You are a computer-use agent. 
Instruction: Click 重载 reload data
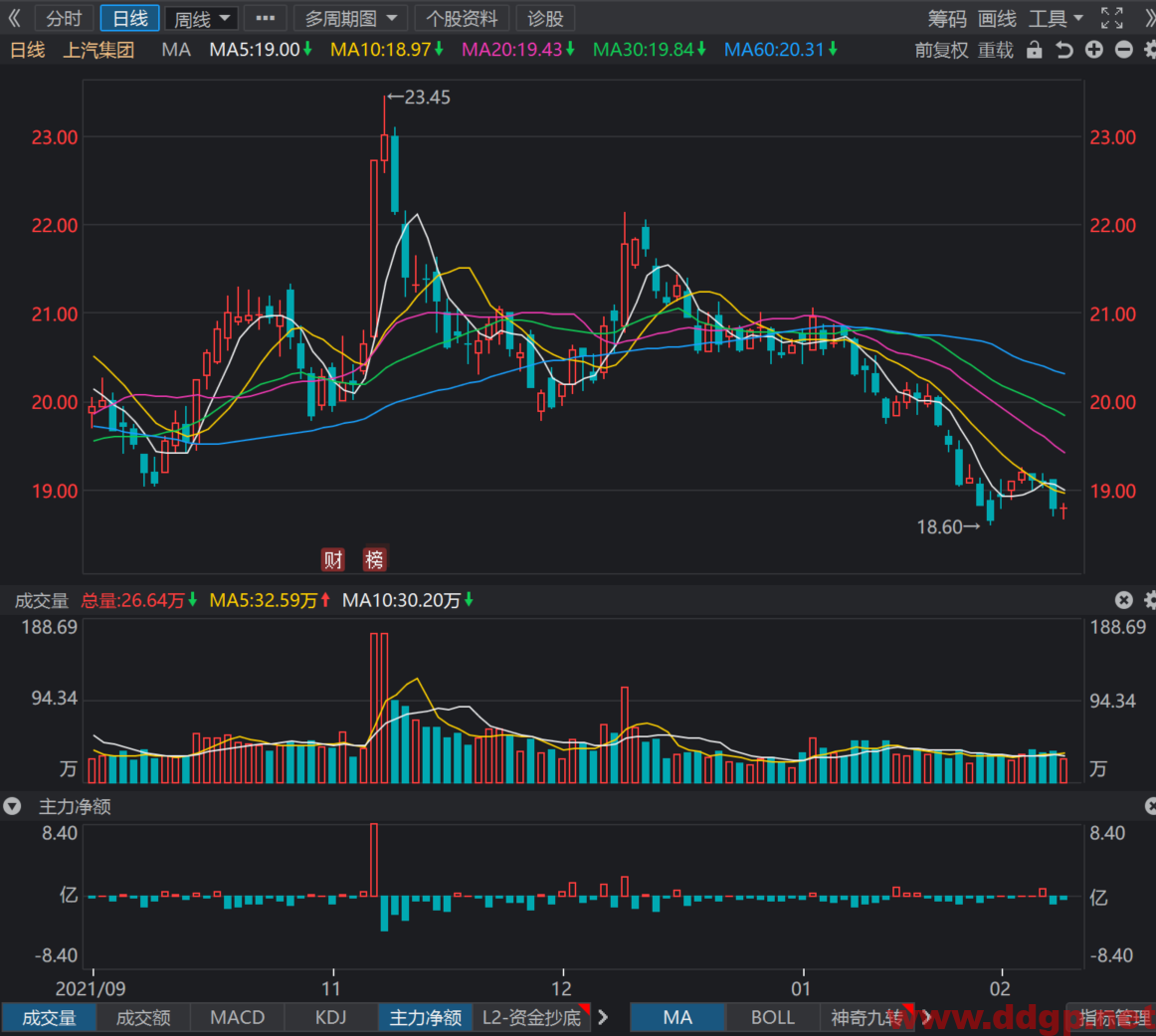pyautogui.click(x=995, y=50)
